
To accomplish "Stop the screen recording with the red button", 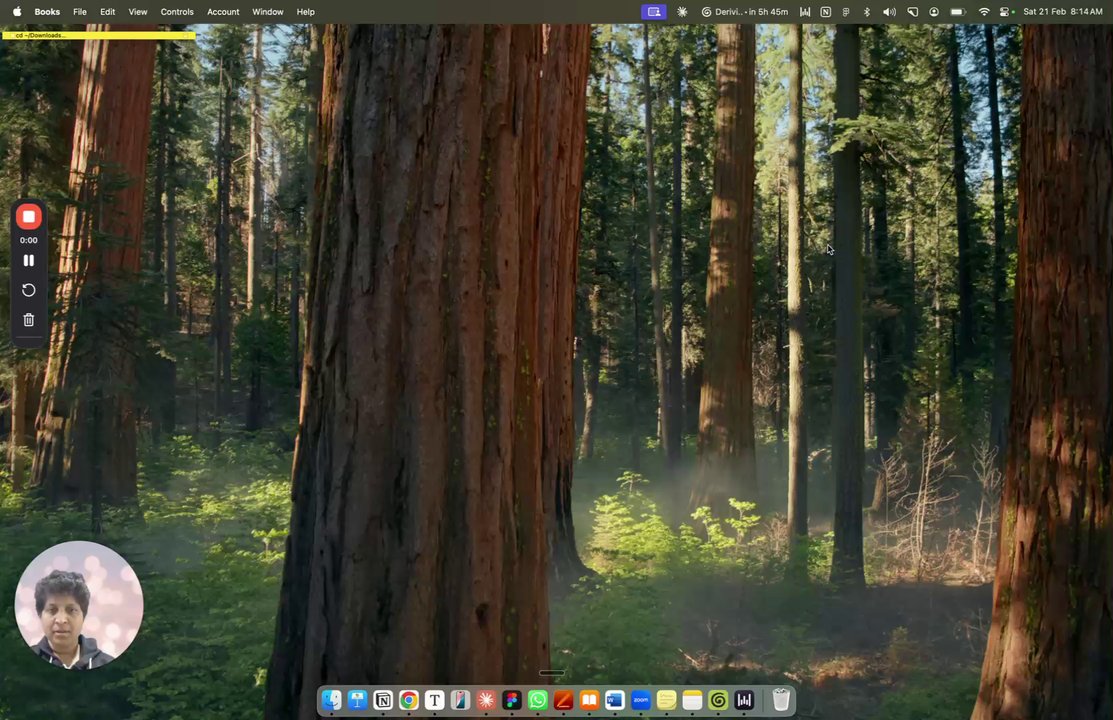I will point(28,217).
